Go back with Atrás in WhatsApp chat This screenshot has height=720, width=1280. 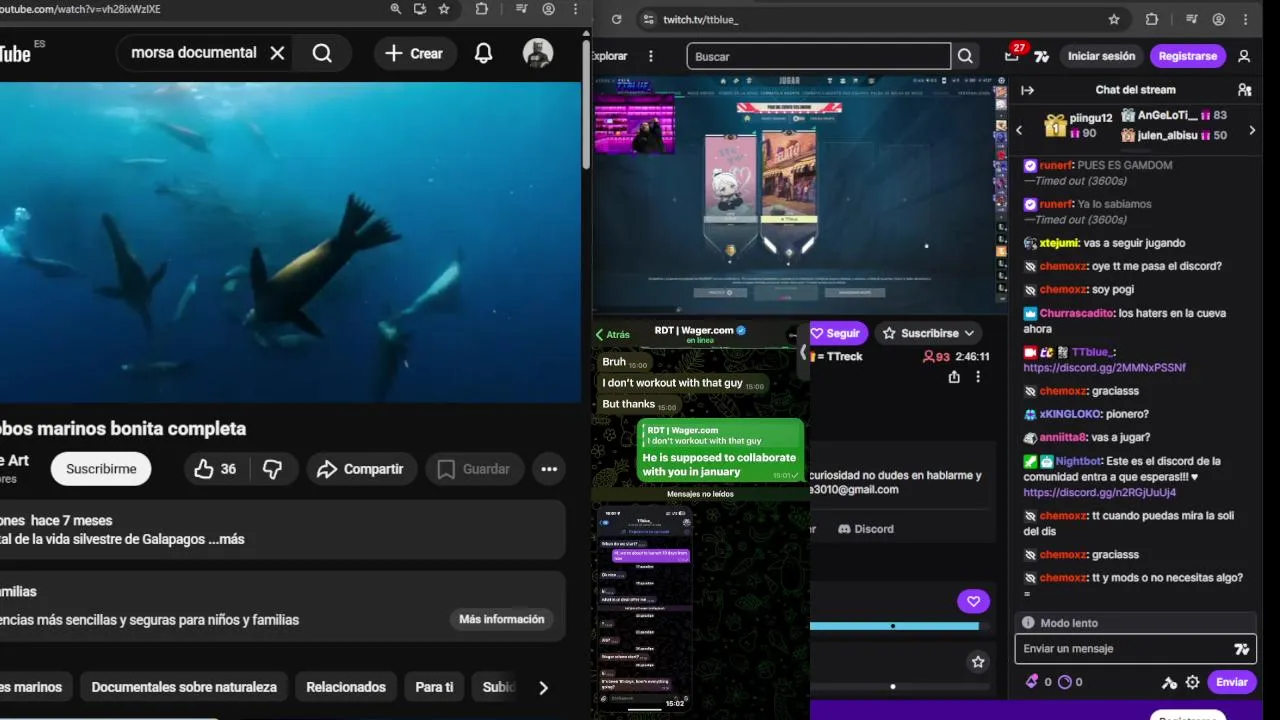point(613,335)
